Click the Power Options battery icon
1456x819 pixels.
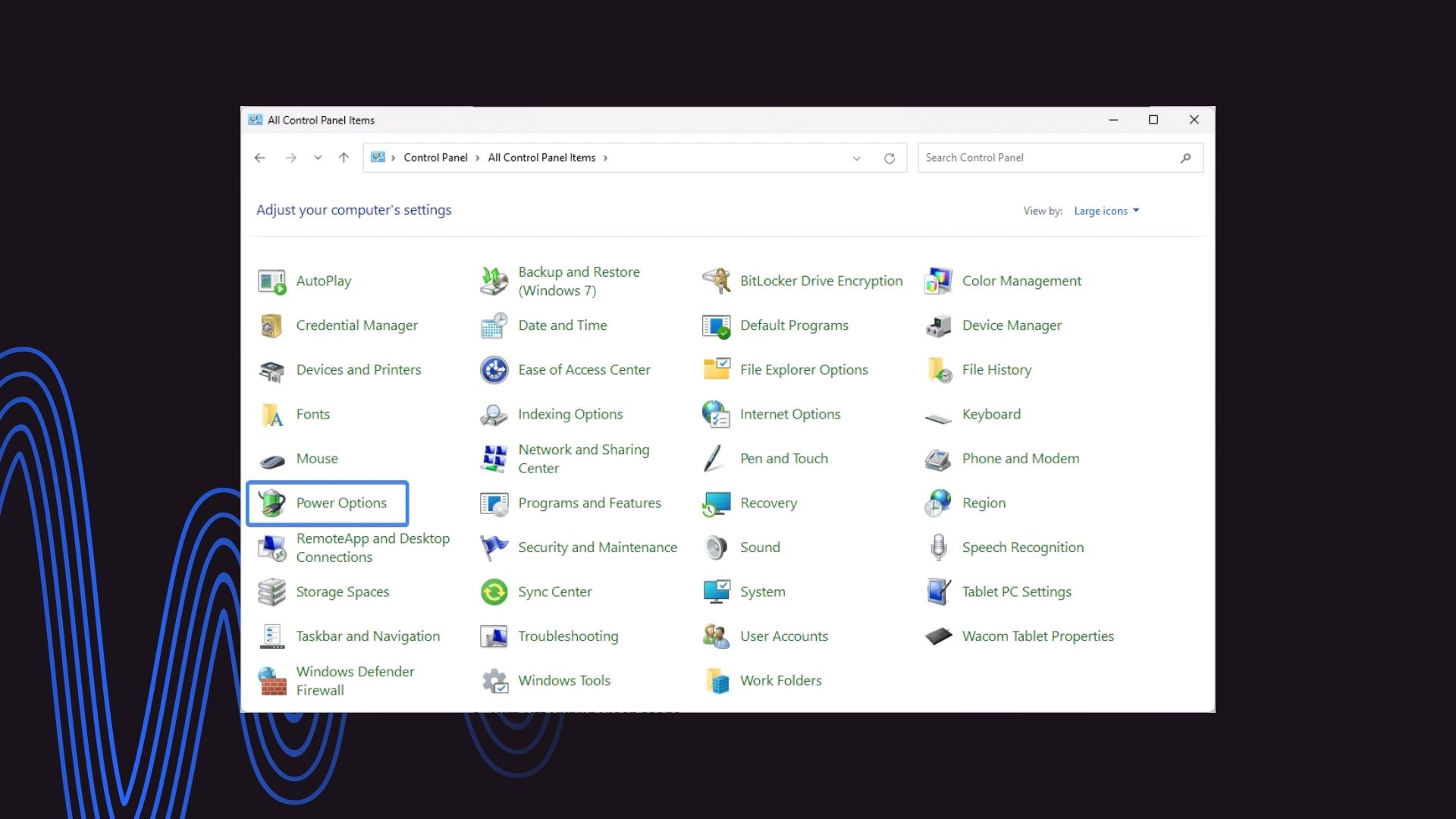click(271, 504)
